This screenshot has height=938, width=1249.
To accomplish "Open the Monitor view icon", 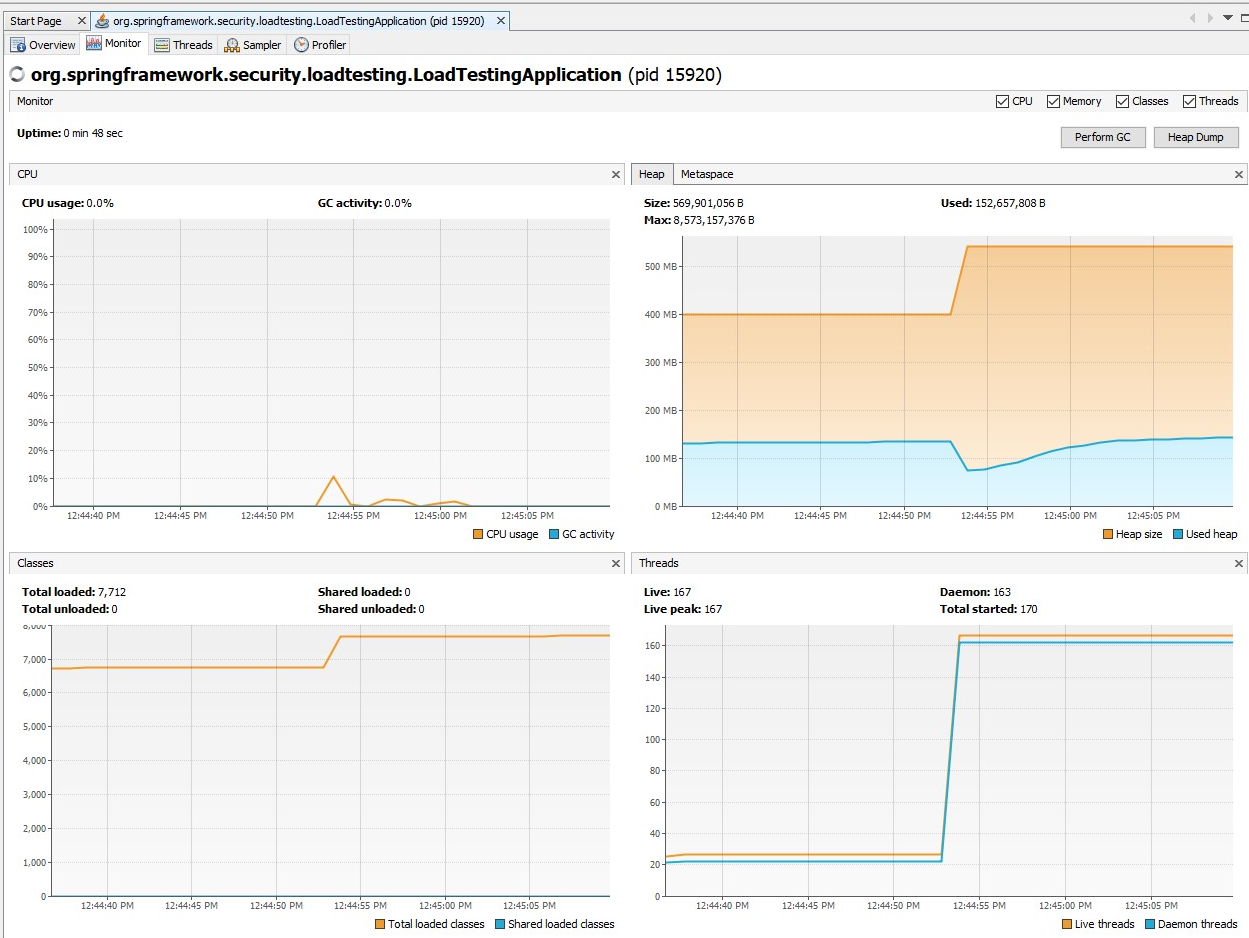I will click(92, 43).
